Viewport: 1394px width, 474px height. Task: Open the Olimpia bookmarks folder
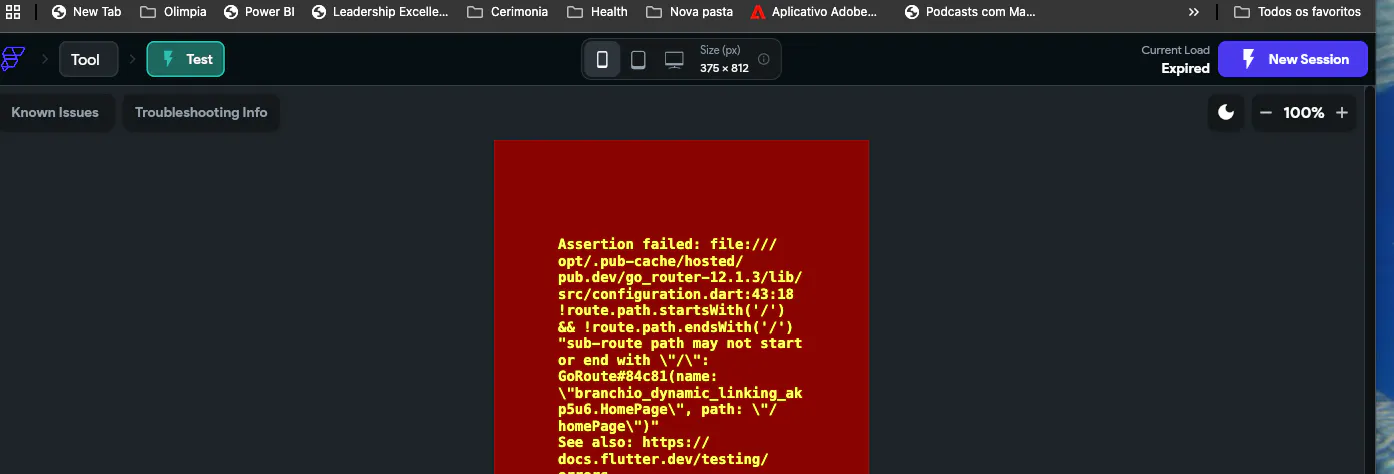[x=173, y=12]
